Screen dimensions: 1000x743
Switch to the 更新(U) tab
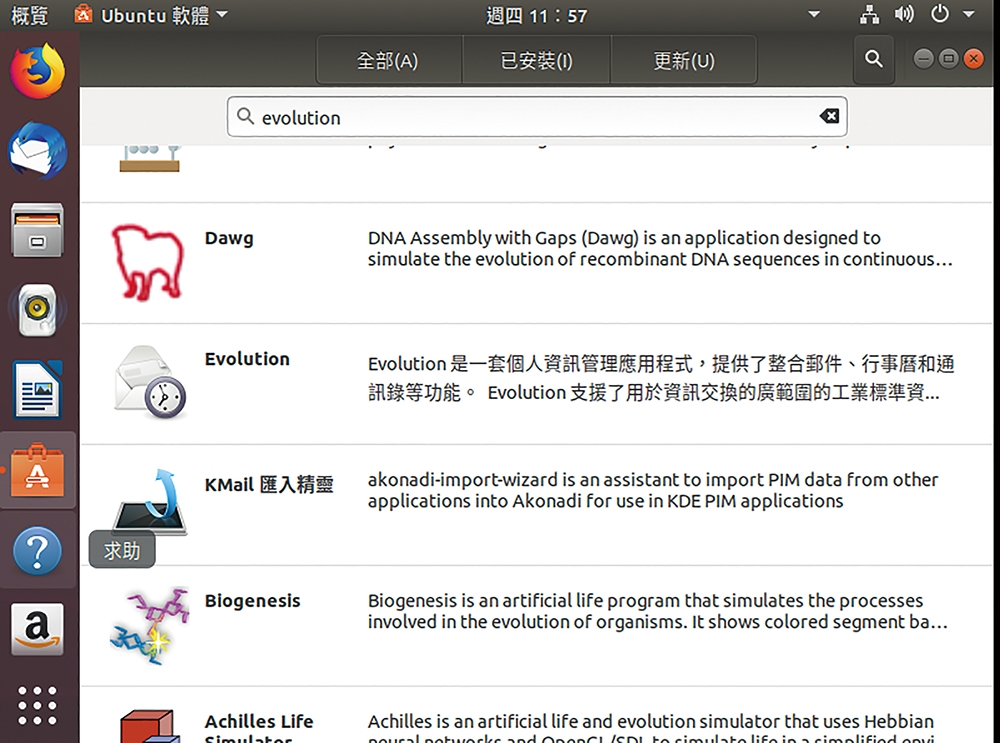click(684, 60)
